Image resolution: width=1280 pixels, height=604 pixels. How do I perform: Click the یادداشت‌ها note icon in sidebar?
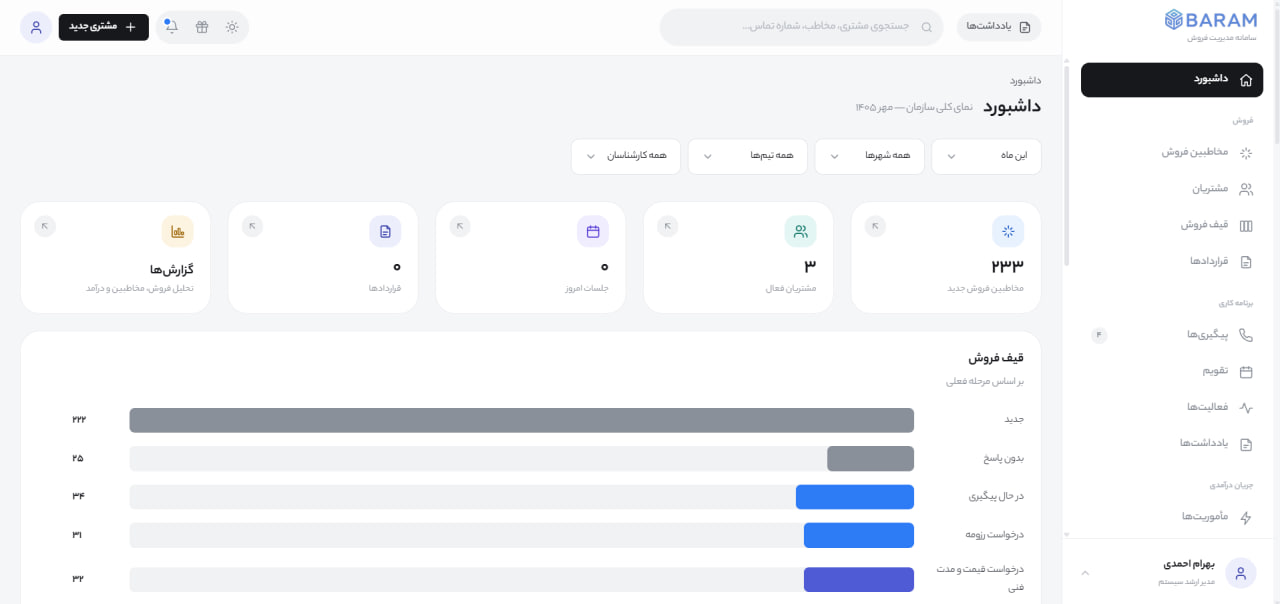coord(1246,444)
